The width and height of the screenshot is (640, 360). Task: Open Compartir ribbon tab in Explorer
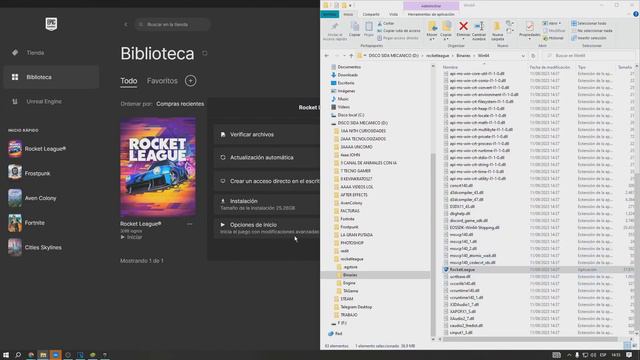tap(371, 14)
